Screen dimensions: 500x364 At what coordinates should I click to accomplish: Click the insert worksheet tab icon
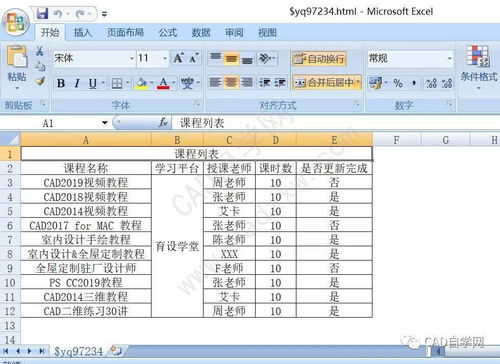point(116,351)
